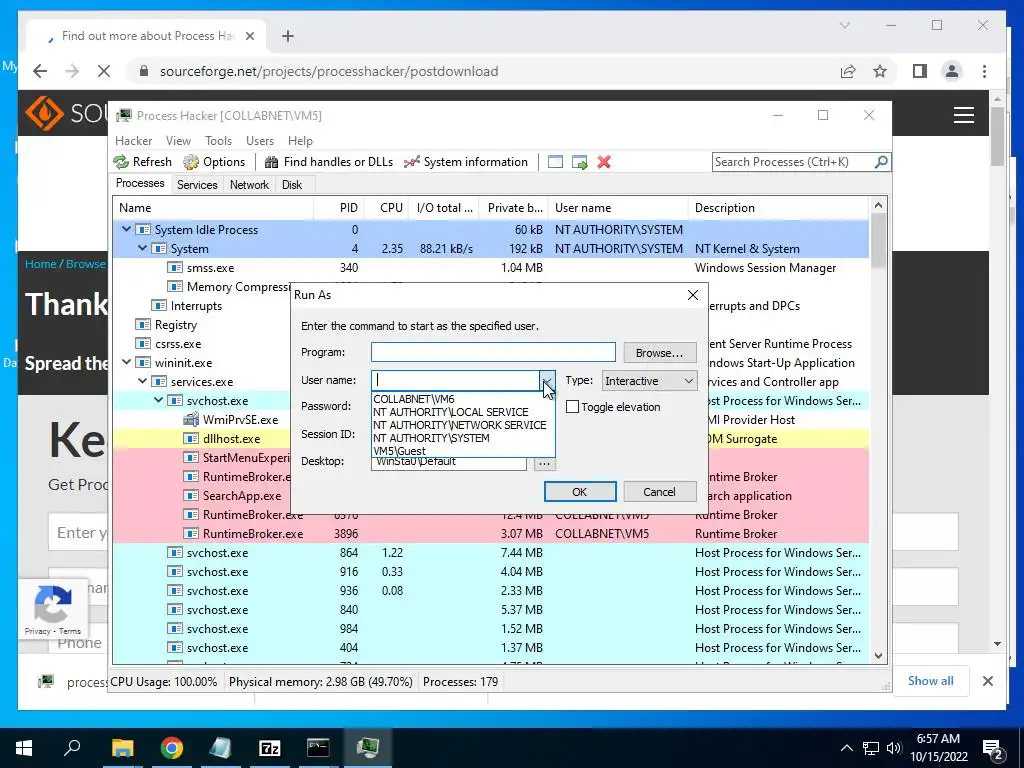1024x768 pixels.
Task: Toggle Chrome side panel icon
Action: click(x=920, y=71)
